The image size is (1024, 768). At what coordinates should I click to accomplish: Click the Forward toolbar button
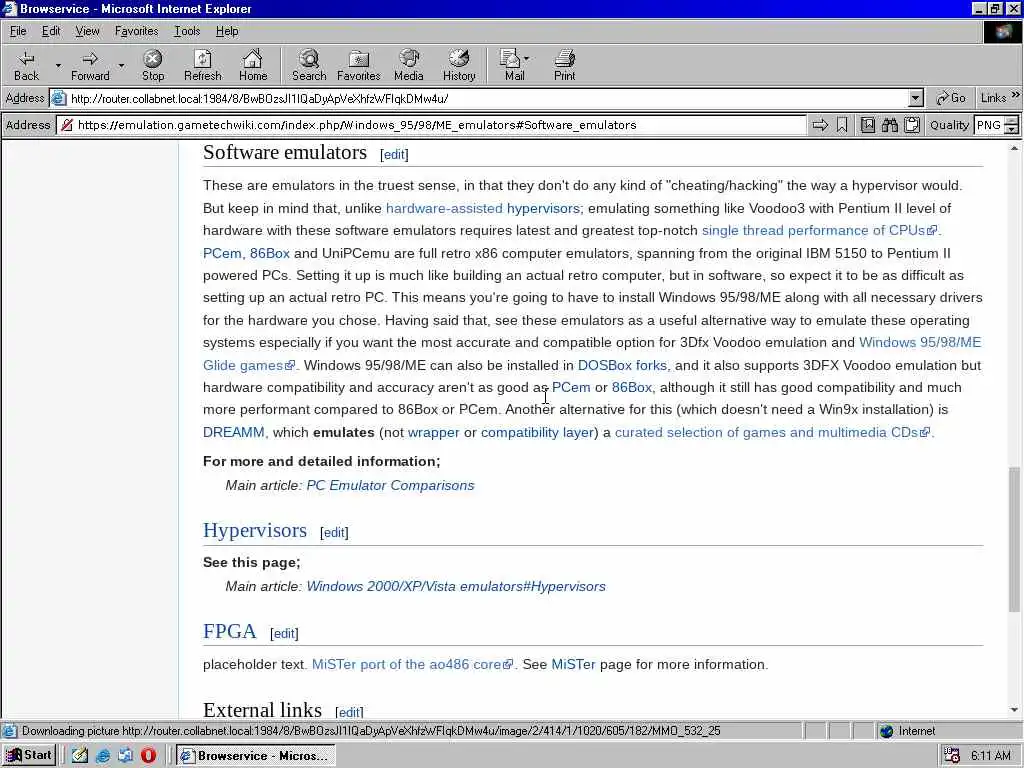(90, 65)
